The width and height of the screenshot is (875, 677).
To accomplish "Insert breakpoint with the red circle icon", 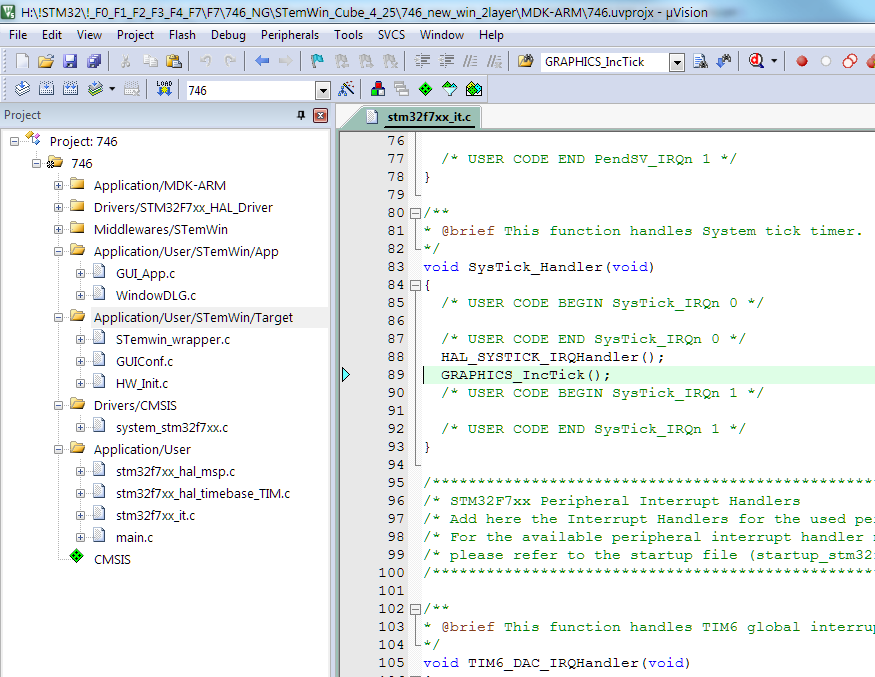I will pyautogui.click(x=802, y=61).
